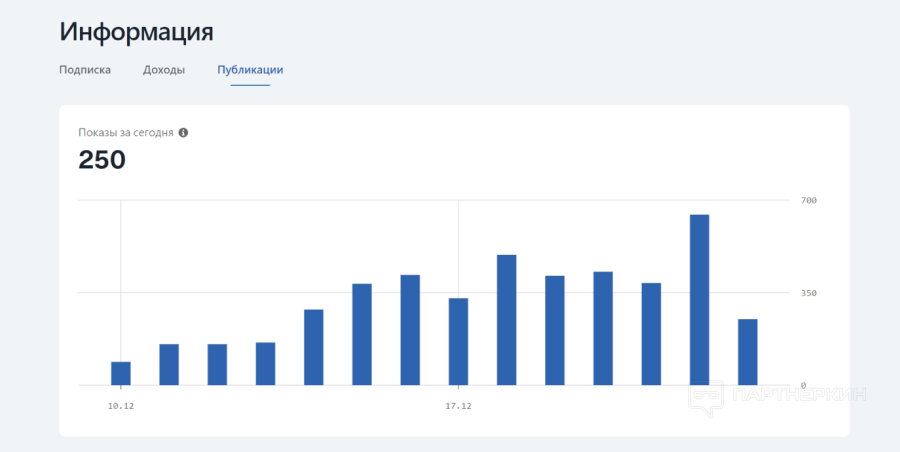Click the tallest bar in the chart
900x452 pixels.
click(x=699, y=300)
